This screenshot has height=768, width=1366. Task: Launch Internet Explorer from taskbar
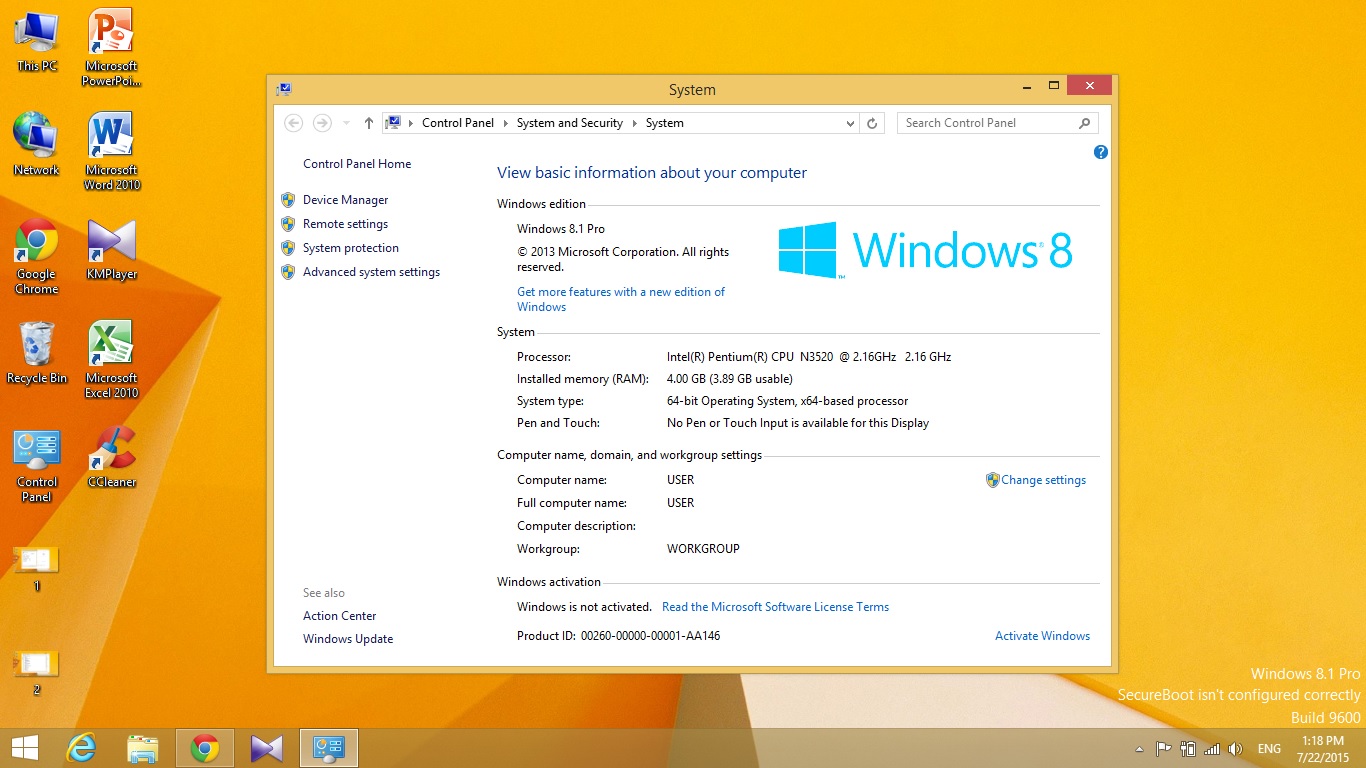pyautogui.click(x=81, y=748)
